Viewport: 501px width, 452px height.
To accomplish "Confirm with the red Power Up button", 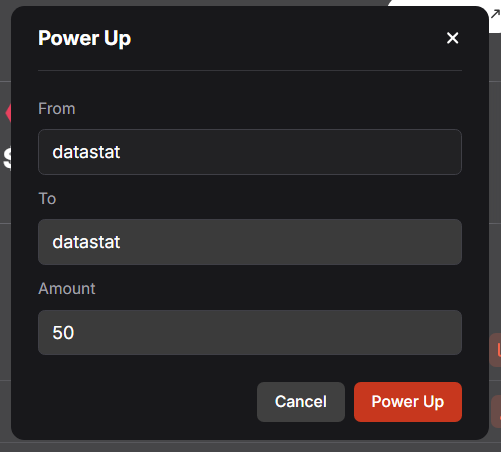I will 408,402.
